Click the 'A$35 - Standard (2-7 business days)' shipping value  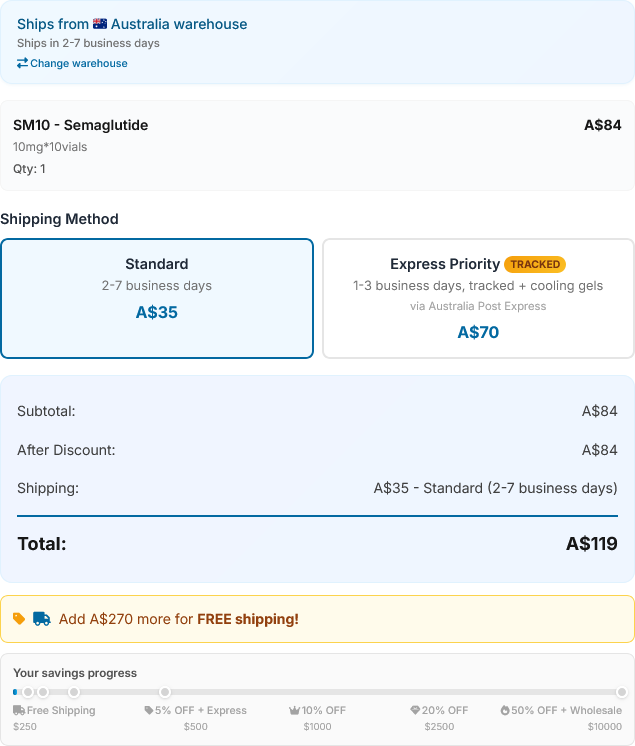click(x=495, y=488)
